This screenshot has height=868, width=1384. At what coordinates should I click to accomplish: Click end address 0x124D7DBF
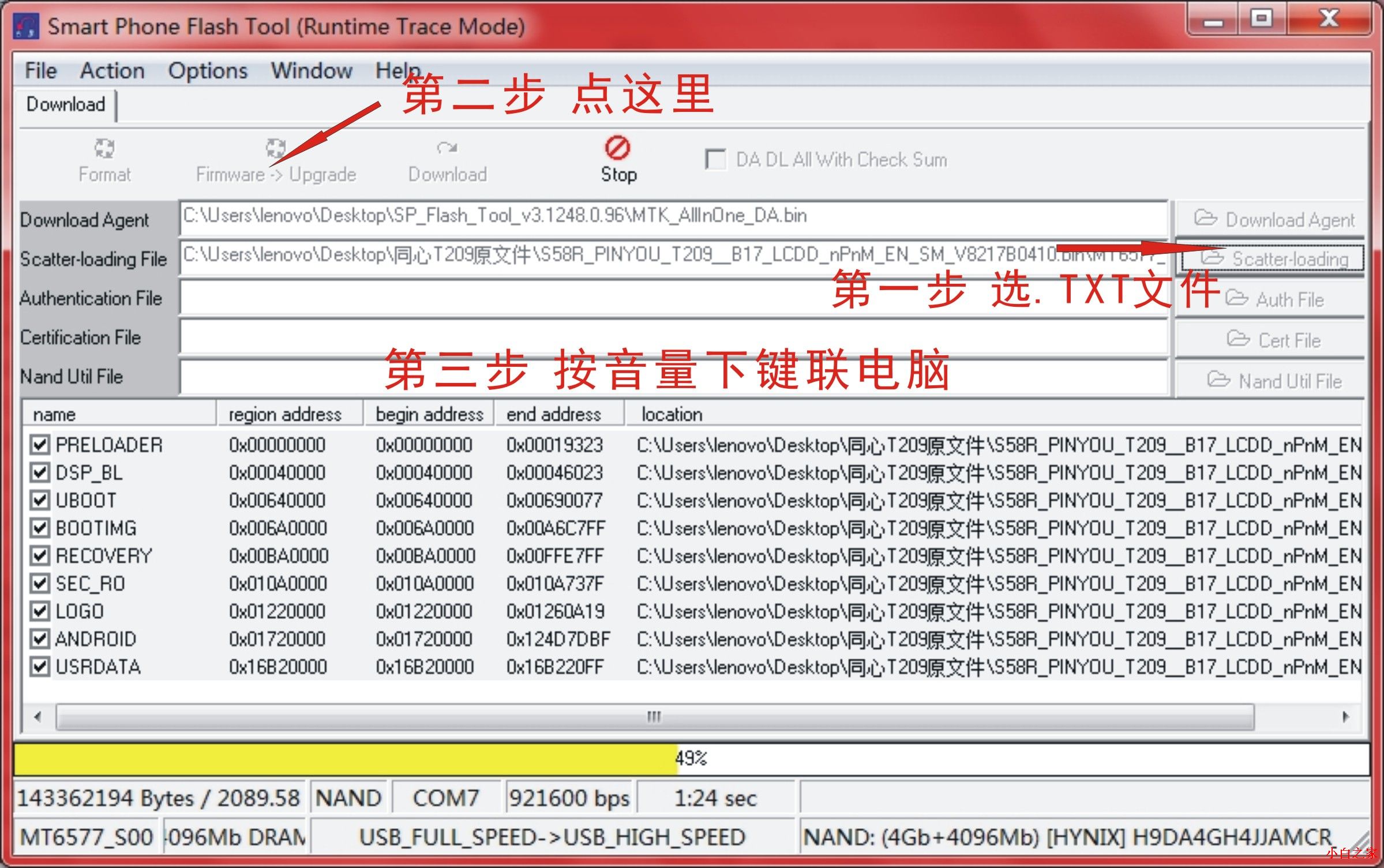558,638
